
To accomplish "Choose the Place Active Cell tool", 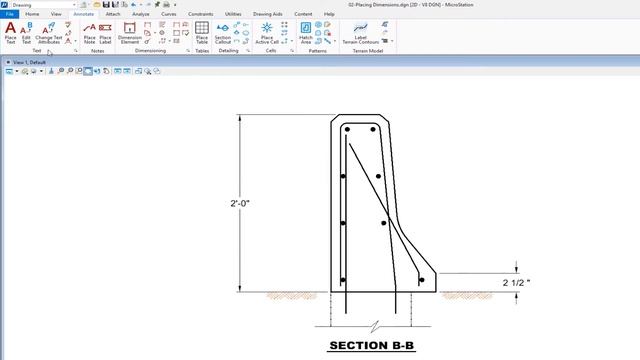I will pos(267,33).
